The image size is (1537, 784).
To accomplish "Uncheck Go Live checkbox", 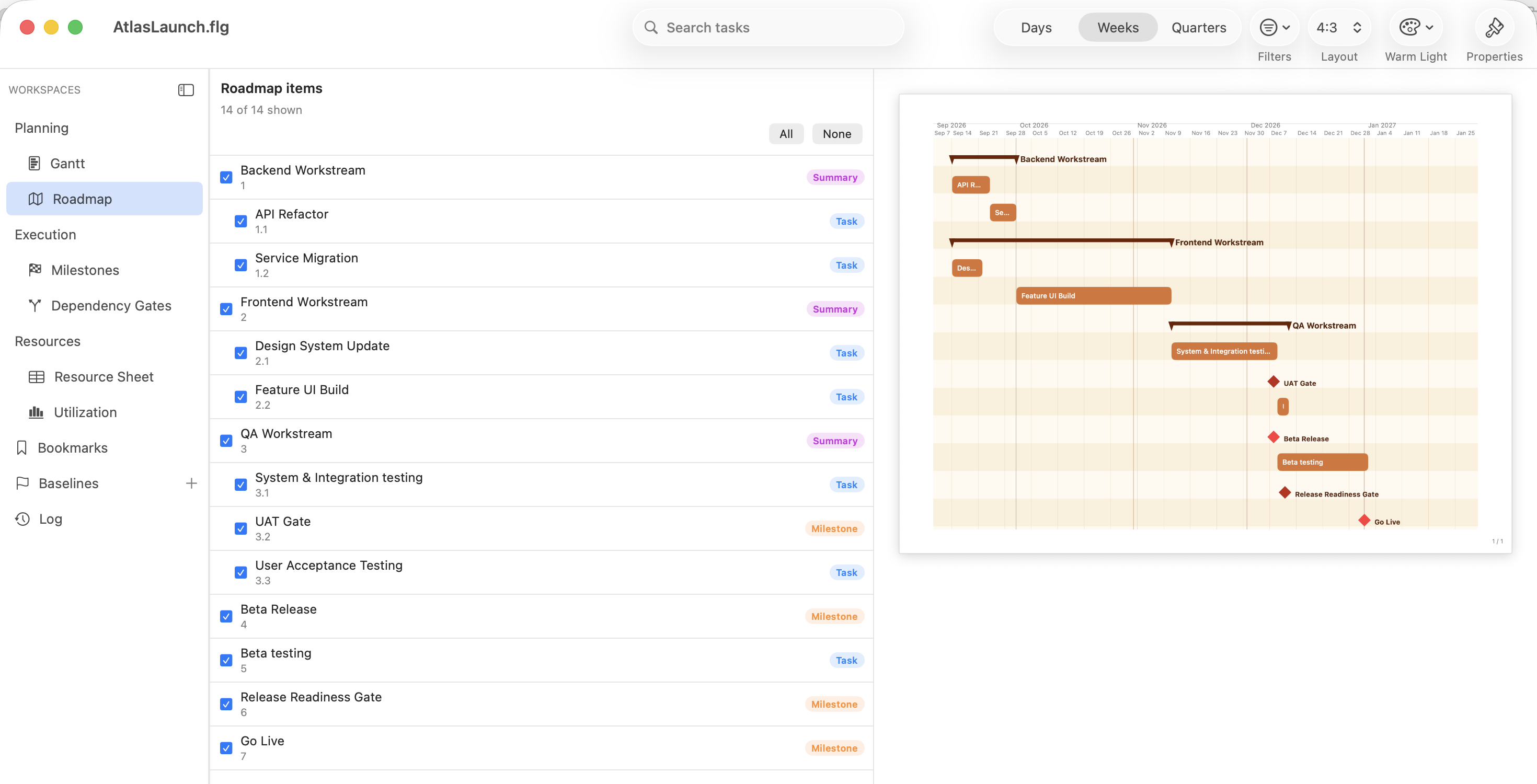I will pos(226,748).
